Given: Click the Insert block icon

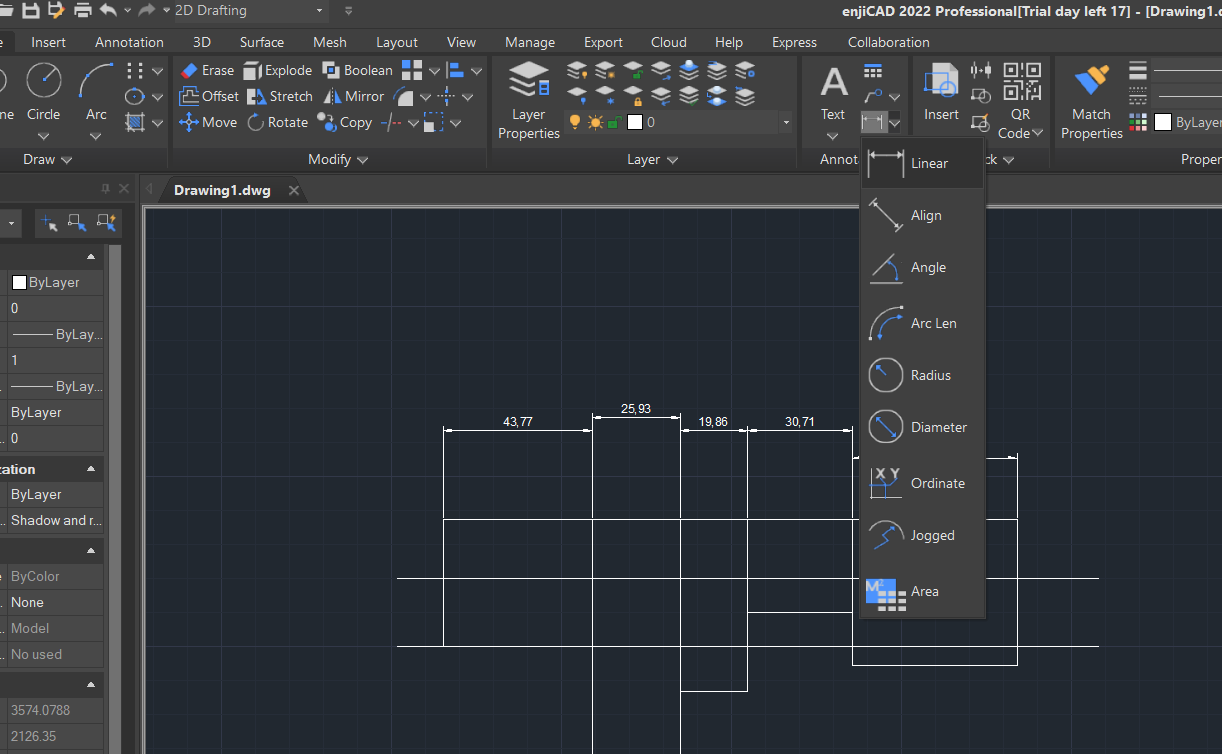Looking at the screenshot, I should pyautogui.click(x=940, y=92).
